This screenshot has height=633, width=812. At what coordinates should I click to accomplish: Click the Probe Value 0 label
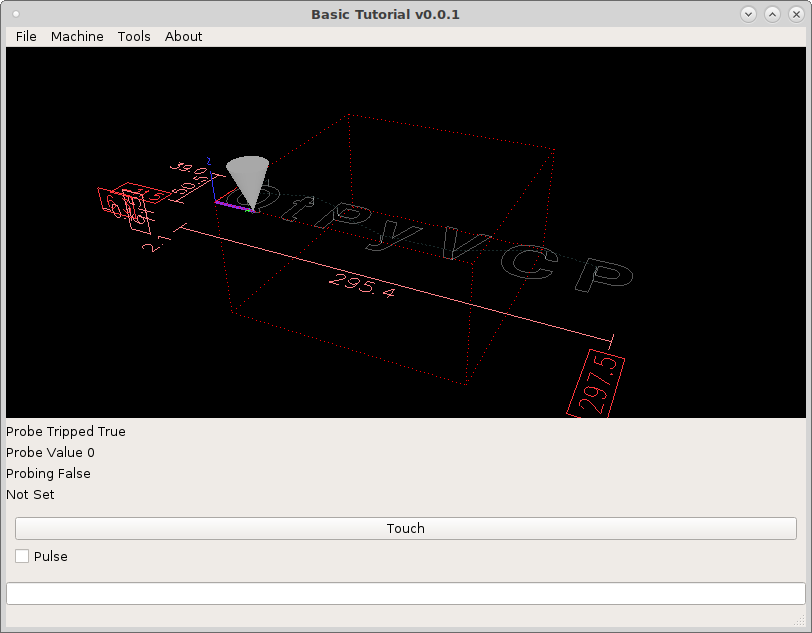coord(50,453)
